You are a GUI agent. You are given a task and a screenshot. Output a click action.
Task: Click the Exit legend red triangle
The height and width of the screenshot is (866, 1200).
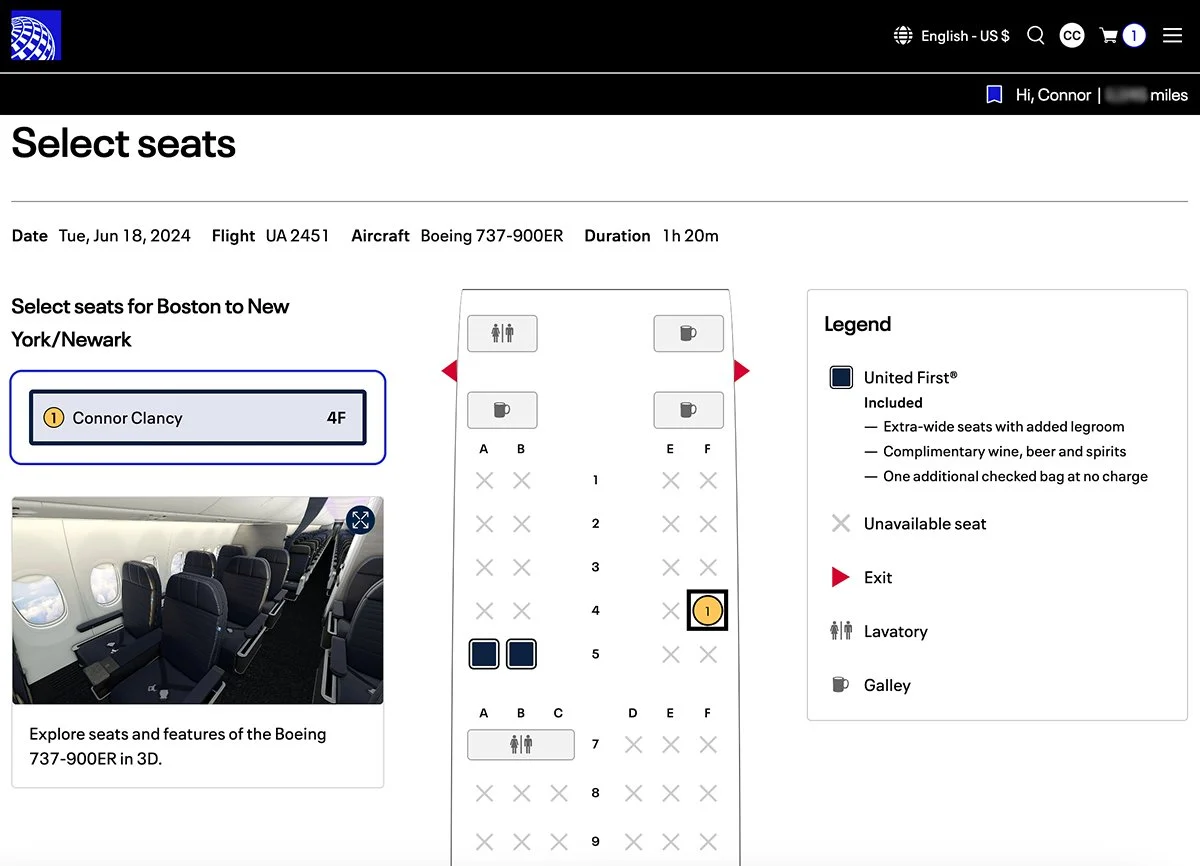841,577
